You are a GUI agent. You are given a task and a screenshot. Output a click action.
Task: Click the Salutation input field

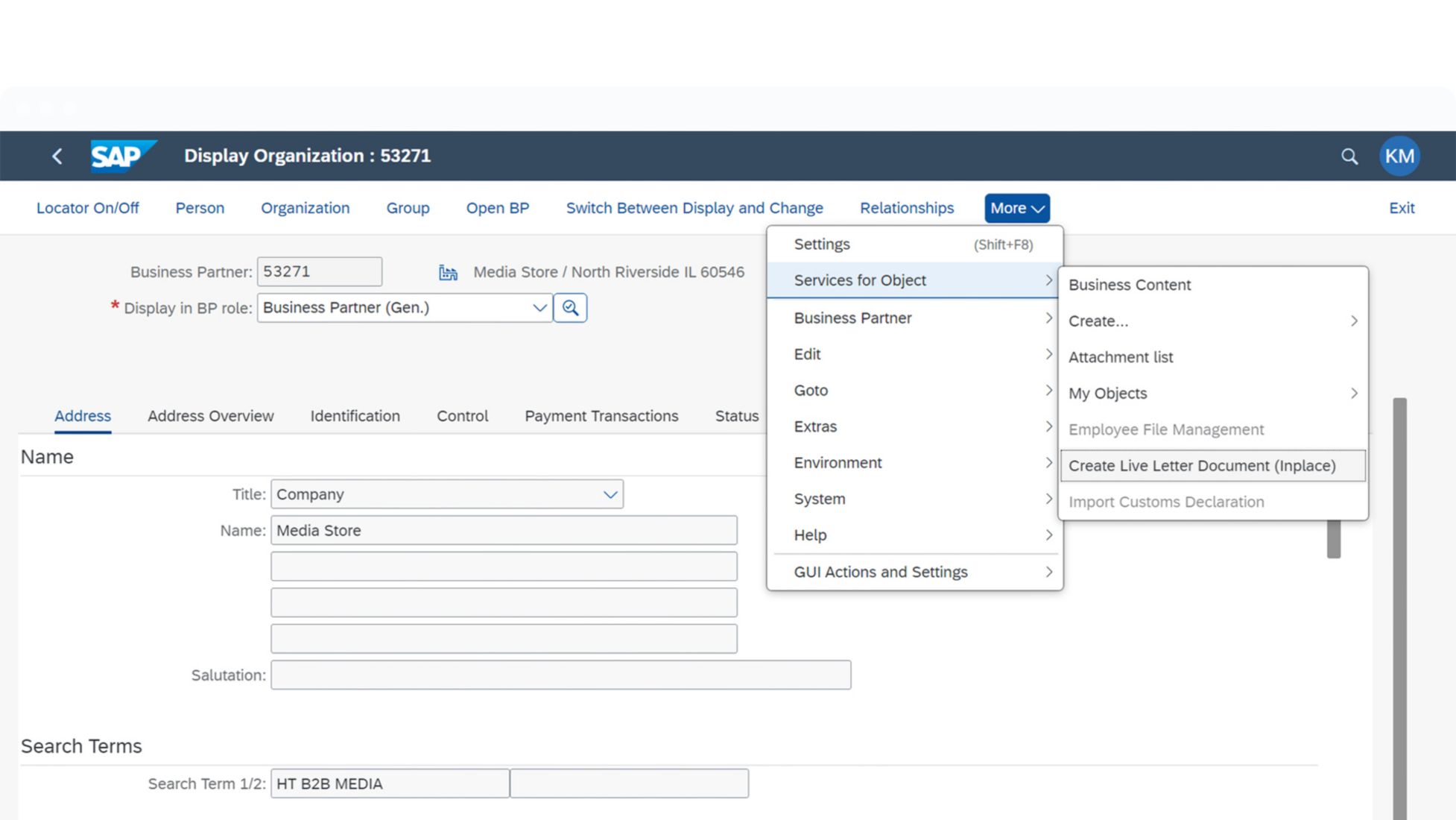coord(560,675)
